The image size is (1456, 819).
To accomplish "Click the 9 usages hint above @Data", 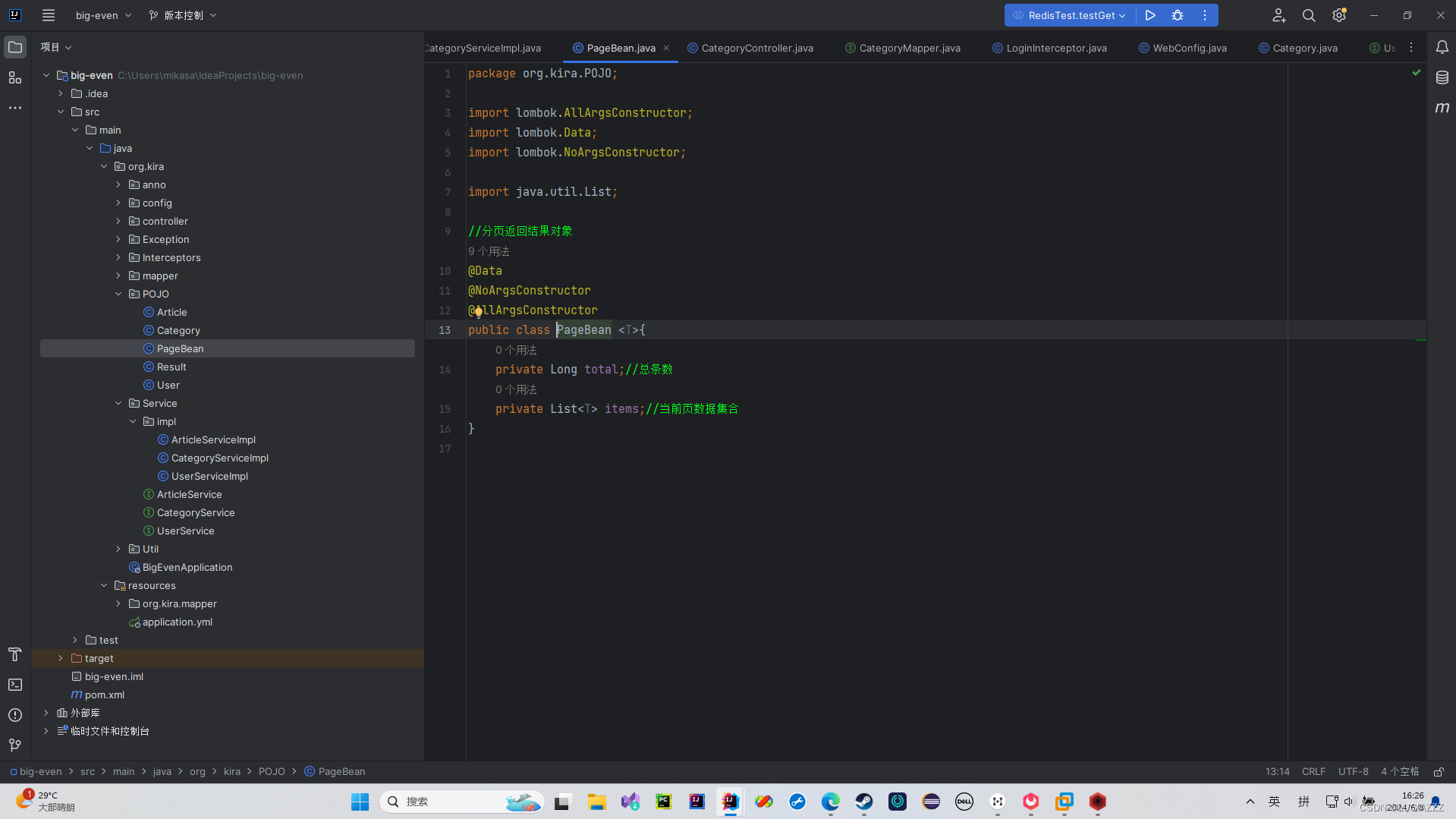I will 489,251.
